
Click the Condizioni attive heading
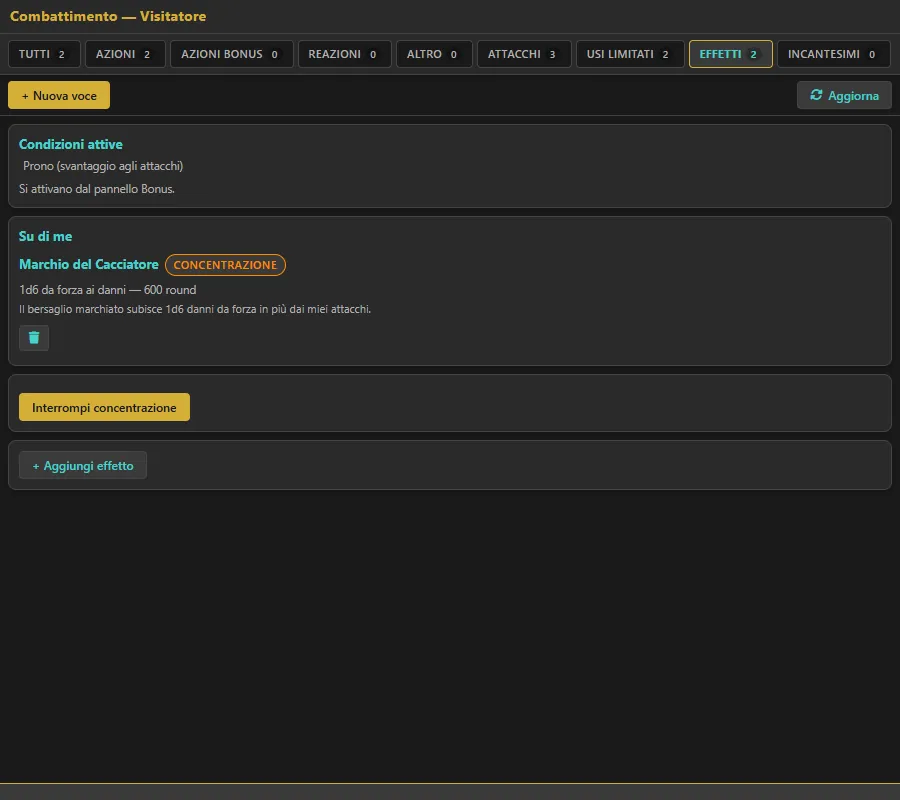point(71,144)
